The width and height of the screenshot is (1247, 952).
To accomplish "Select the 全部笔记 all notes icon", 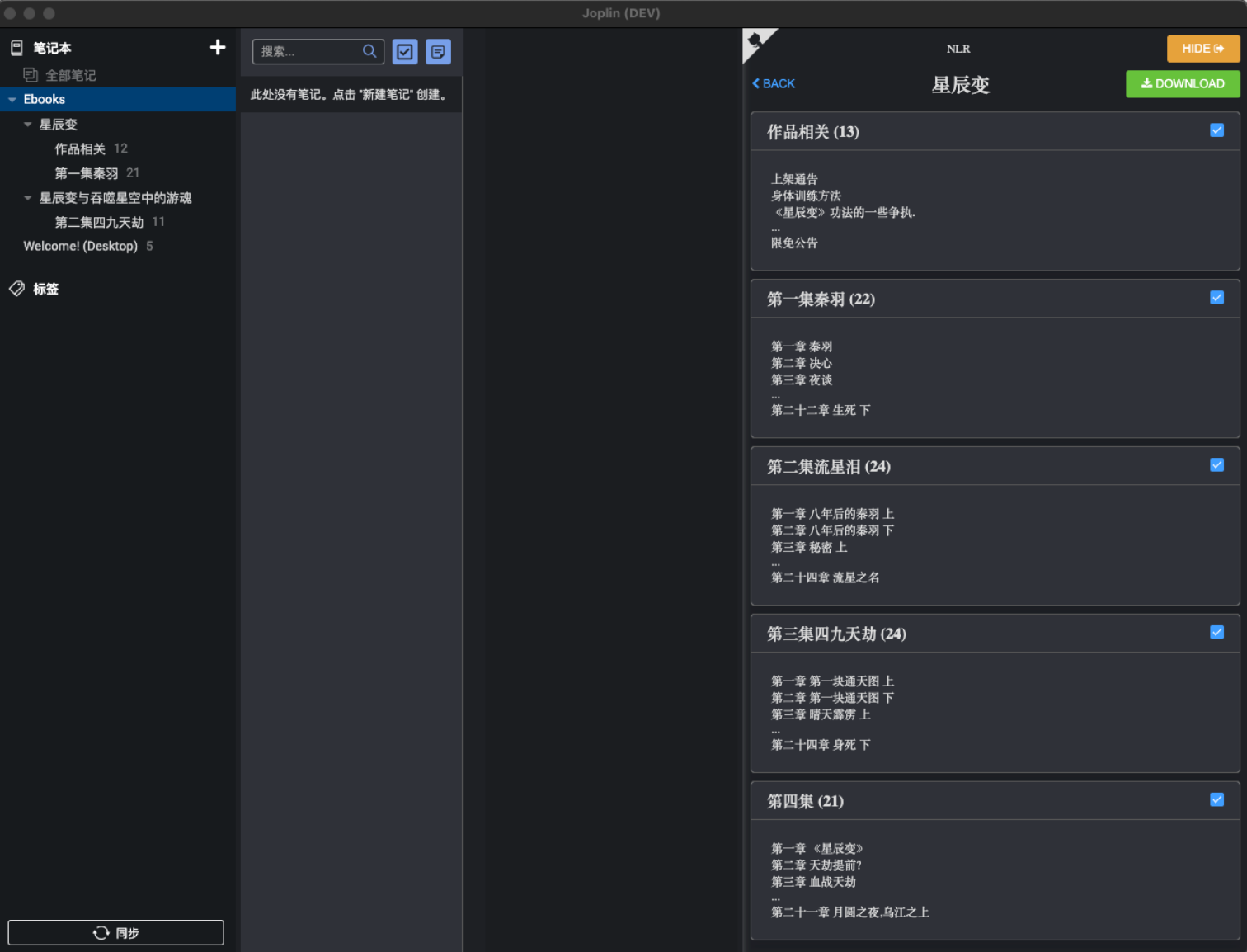I will click(31, 75).
